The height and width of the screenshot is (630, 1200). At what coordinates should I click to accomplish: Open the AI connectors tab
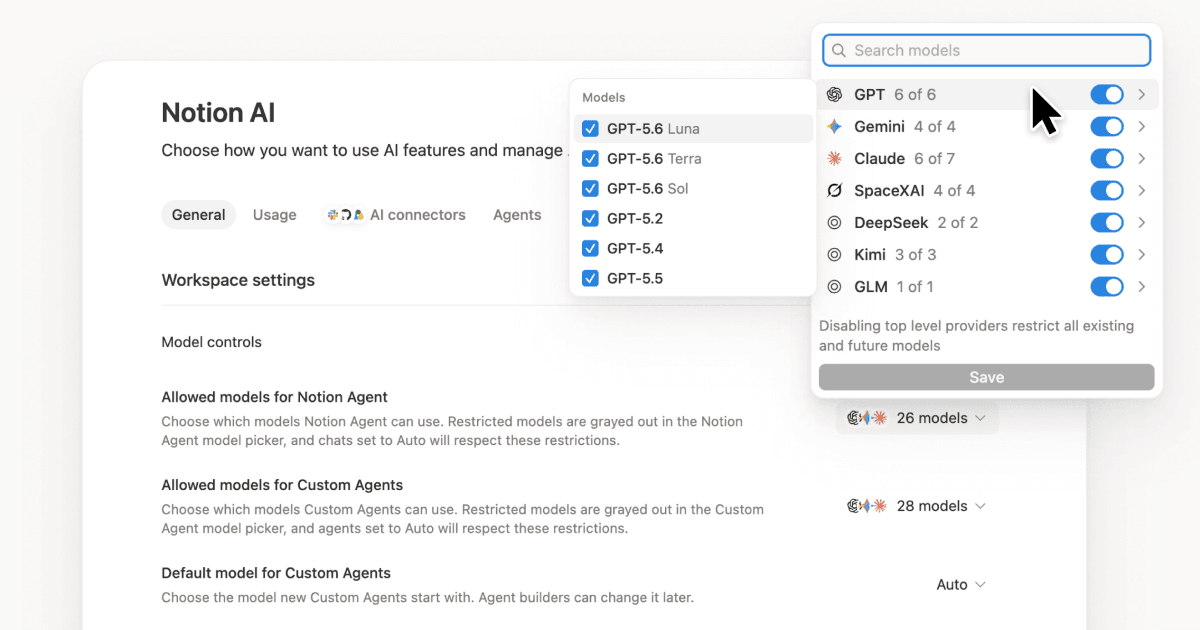[396, 215]
